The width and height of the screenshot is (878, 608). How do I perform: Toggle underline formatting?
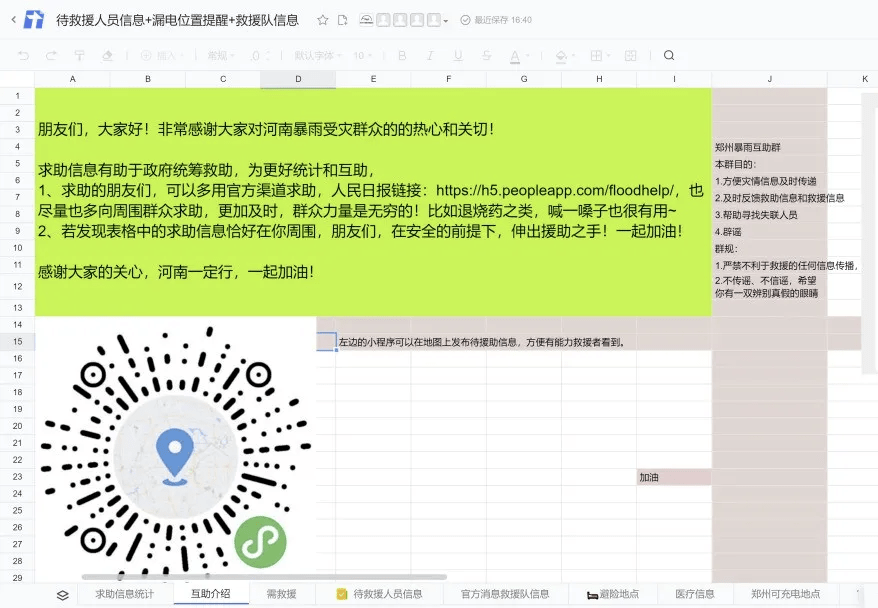click(x=458, y=55)
